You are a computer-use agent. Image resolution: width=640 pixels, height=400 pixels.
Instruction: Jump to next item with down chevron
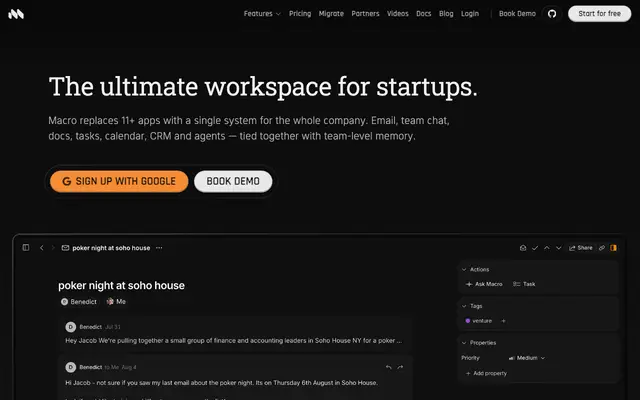559,248
